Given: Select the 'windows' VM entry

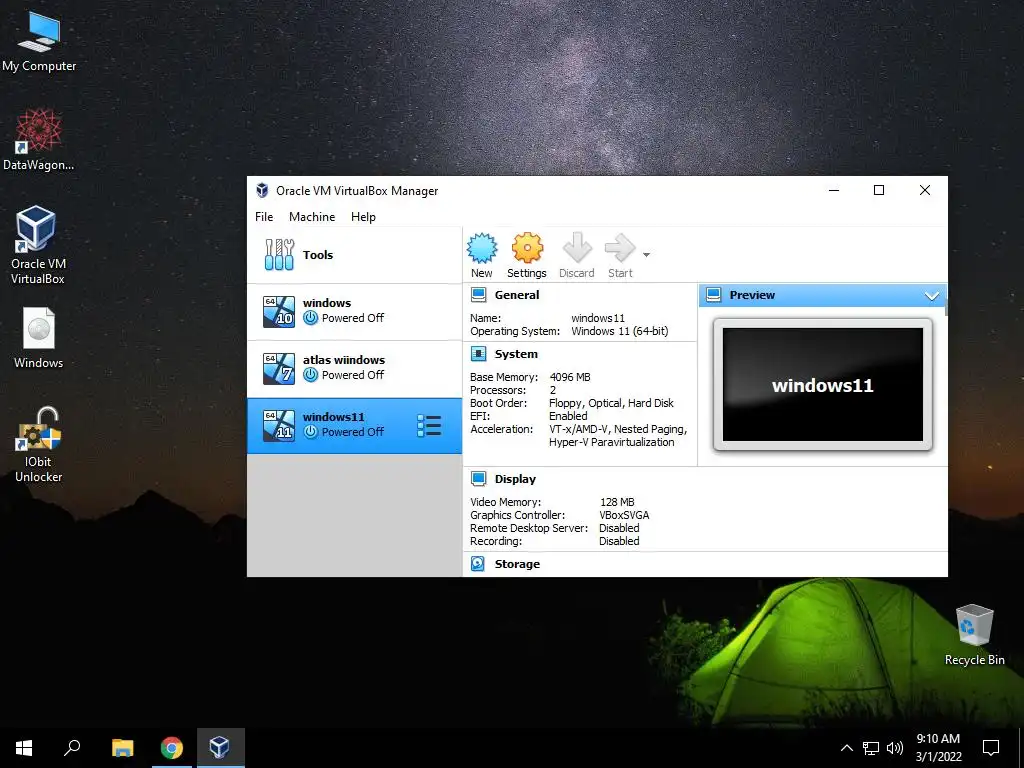Looking at the screenshot, I should [355, 312].
